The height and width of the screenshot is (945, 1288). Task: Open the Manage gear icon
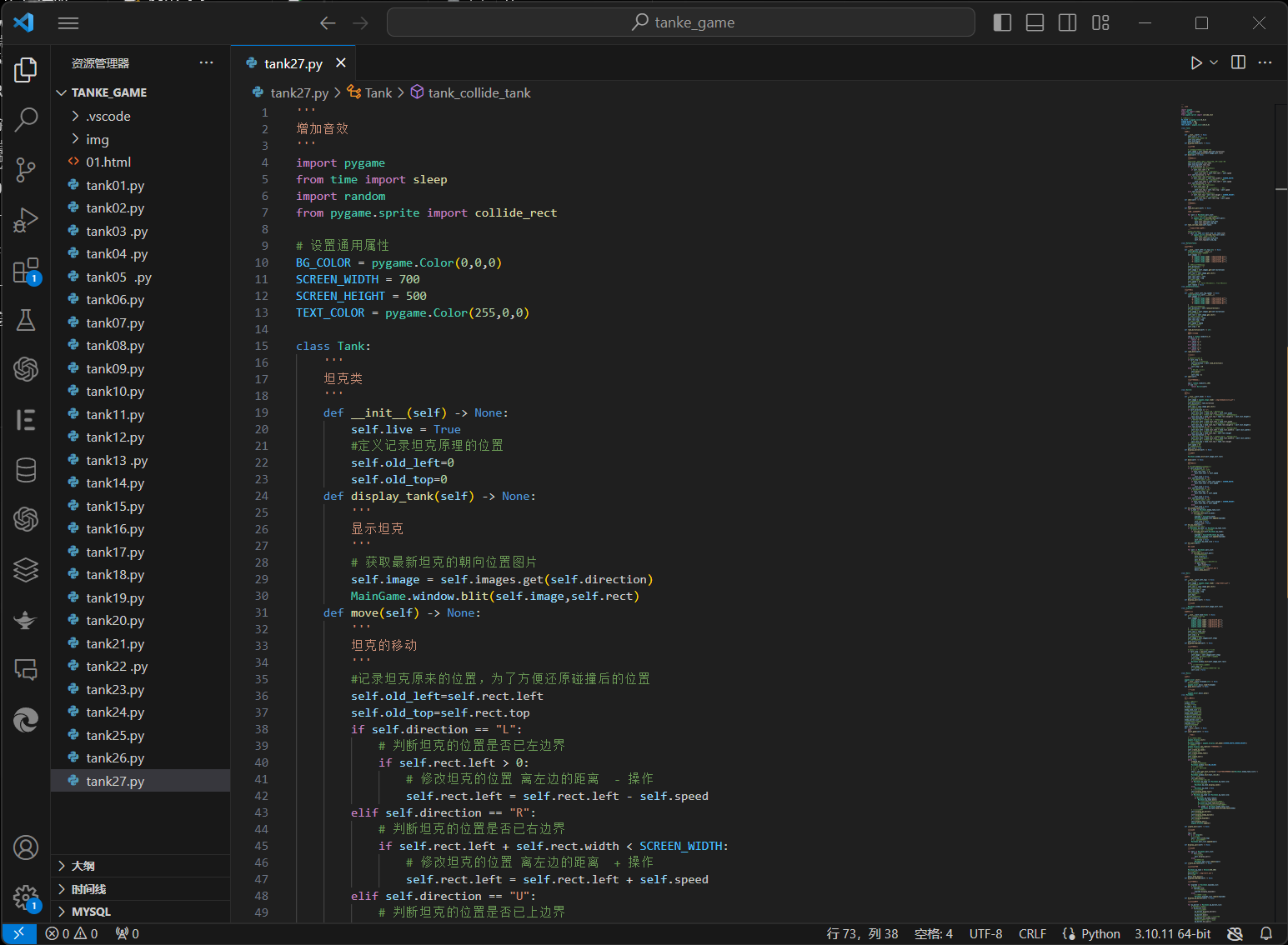point(26,898)
